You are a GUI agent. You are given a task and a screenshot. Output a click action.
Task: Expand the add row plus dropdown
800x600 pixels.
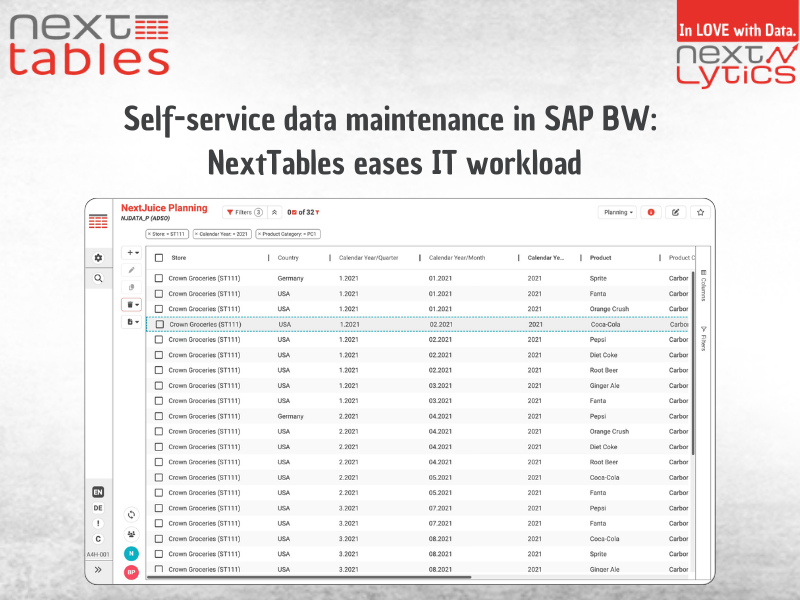(x=132, y=253)
